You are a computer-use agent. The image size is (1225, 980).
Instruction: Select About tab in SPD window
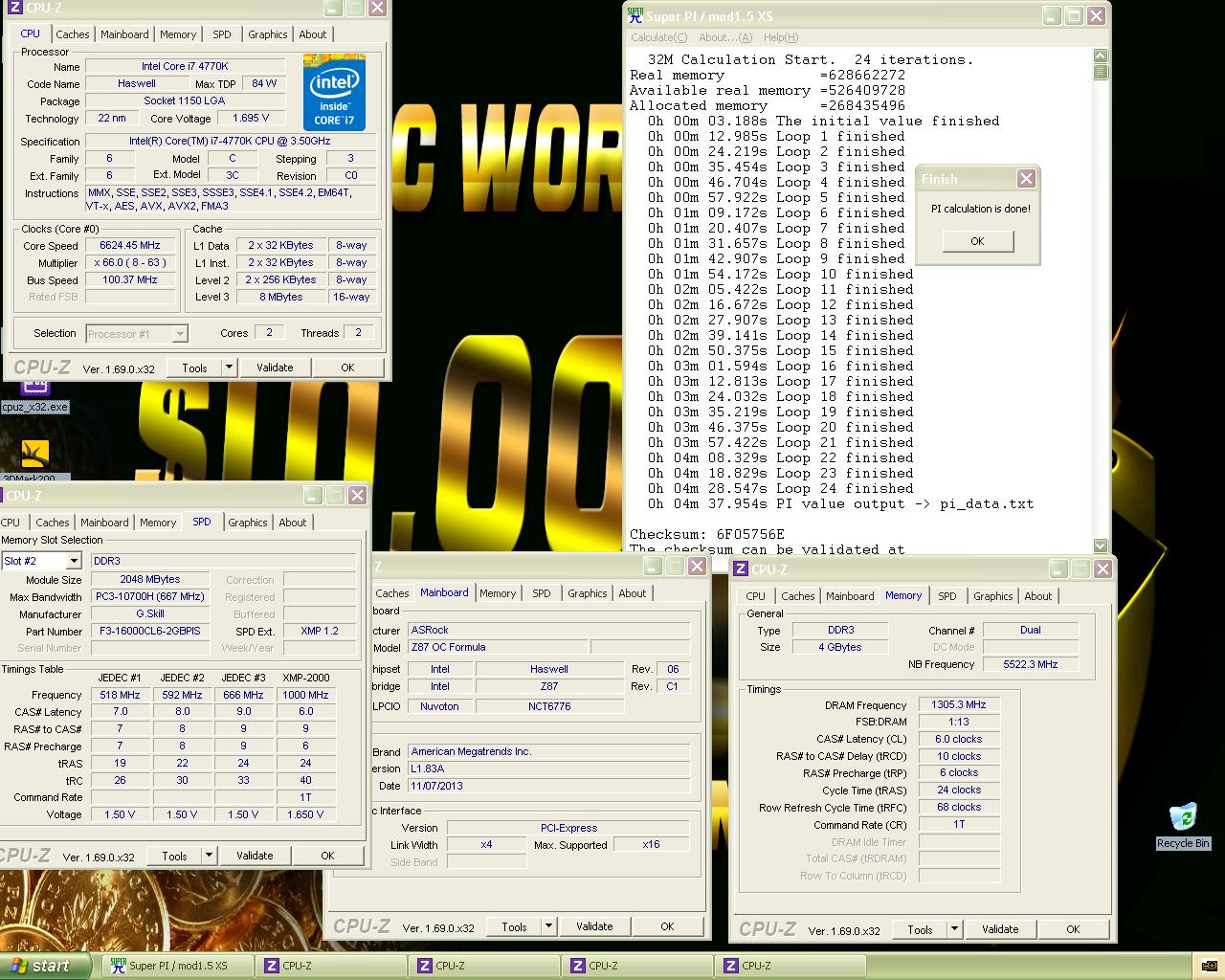(293, 523)
